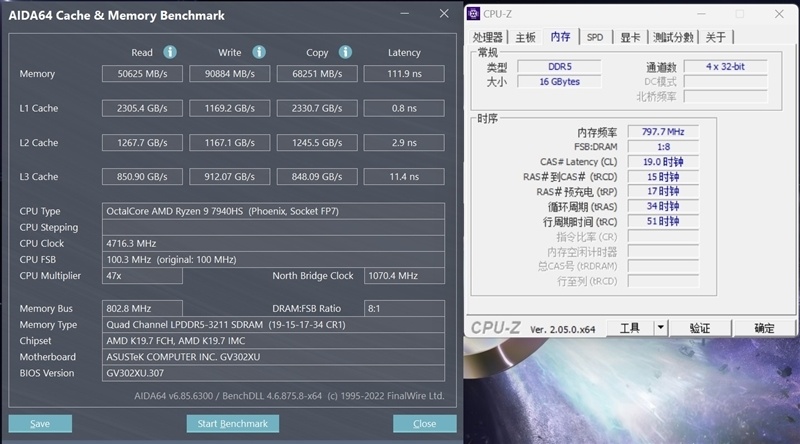Click the Copy info icon
The image size is (800, 444).
click(345, 52)
